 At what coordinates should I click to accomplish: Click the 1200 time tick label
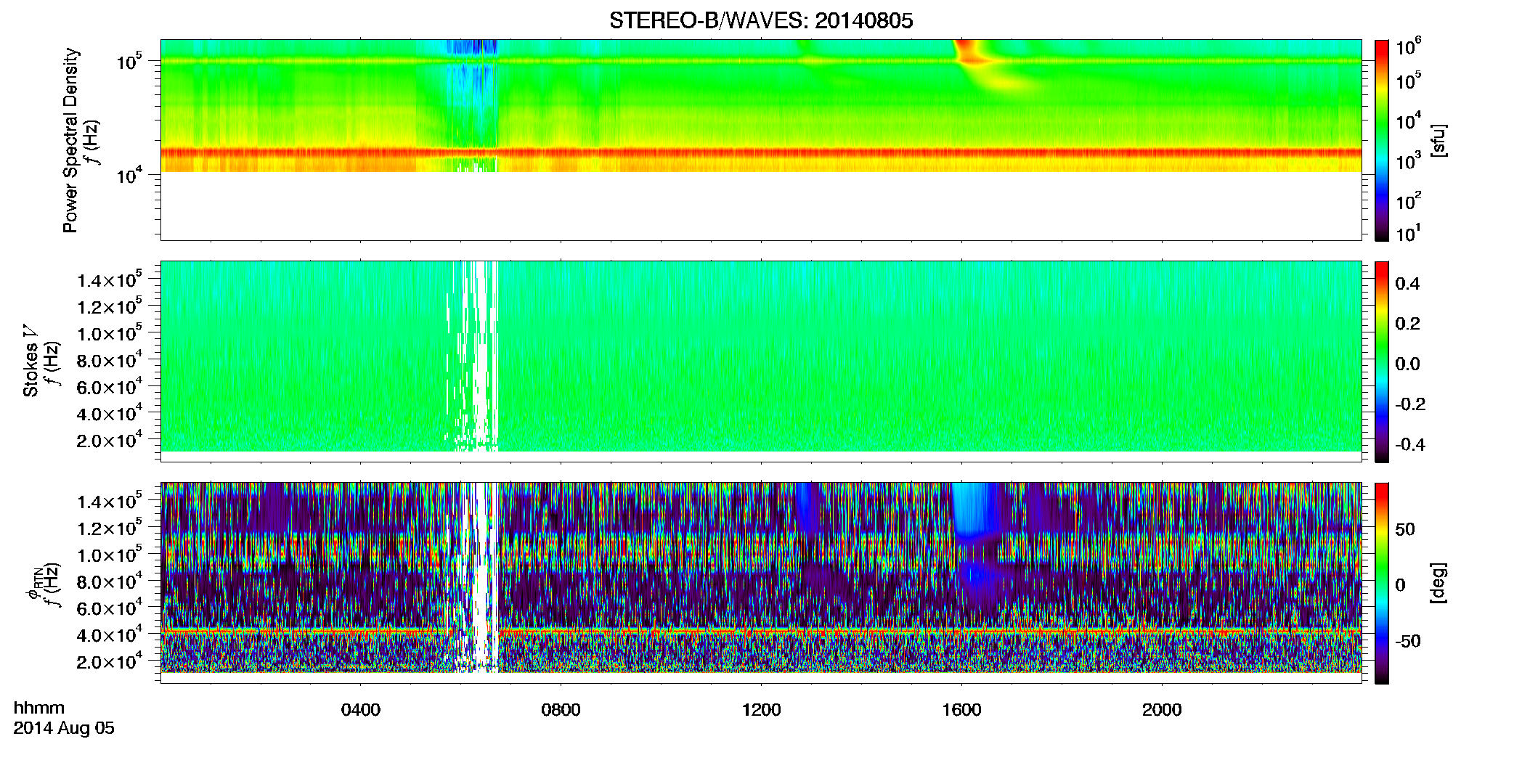[x=761, y=710]
